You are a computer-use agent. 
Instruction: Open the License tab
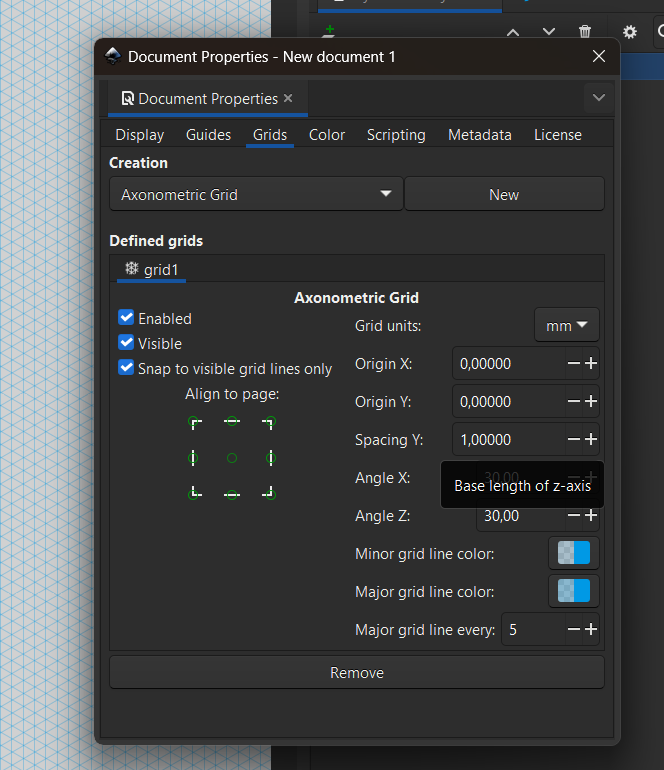[557, 135]
